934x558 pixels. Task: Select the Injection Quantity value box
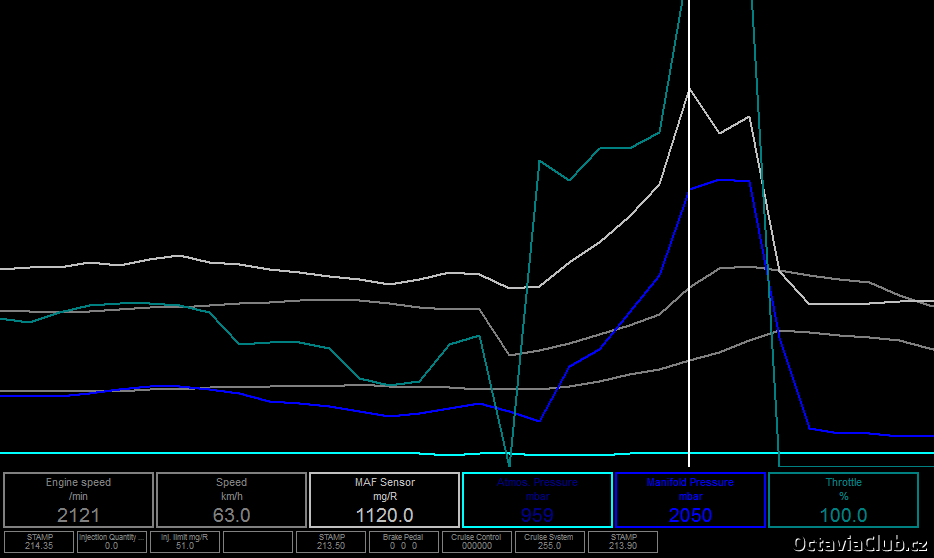click(112, 542)
